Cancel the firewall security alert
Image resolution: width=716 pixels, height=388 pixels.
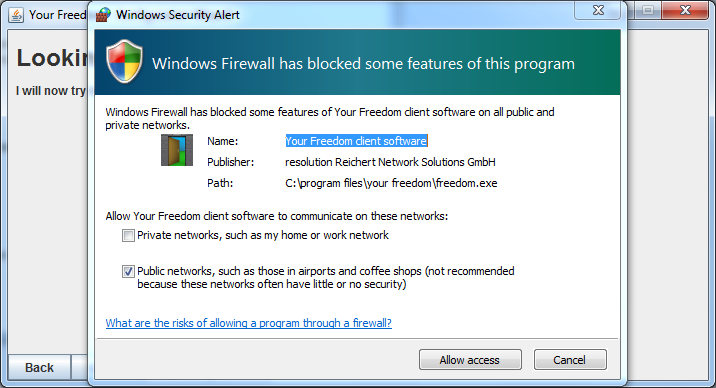pos(570,360)
